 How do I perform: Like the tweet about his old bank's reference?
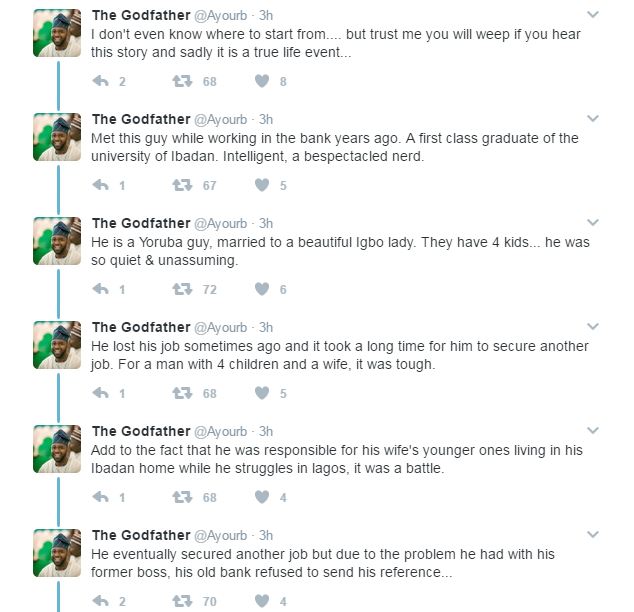pos(262,601)
